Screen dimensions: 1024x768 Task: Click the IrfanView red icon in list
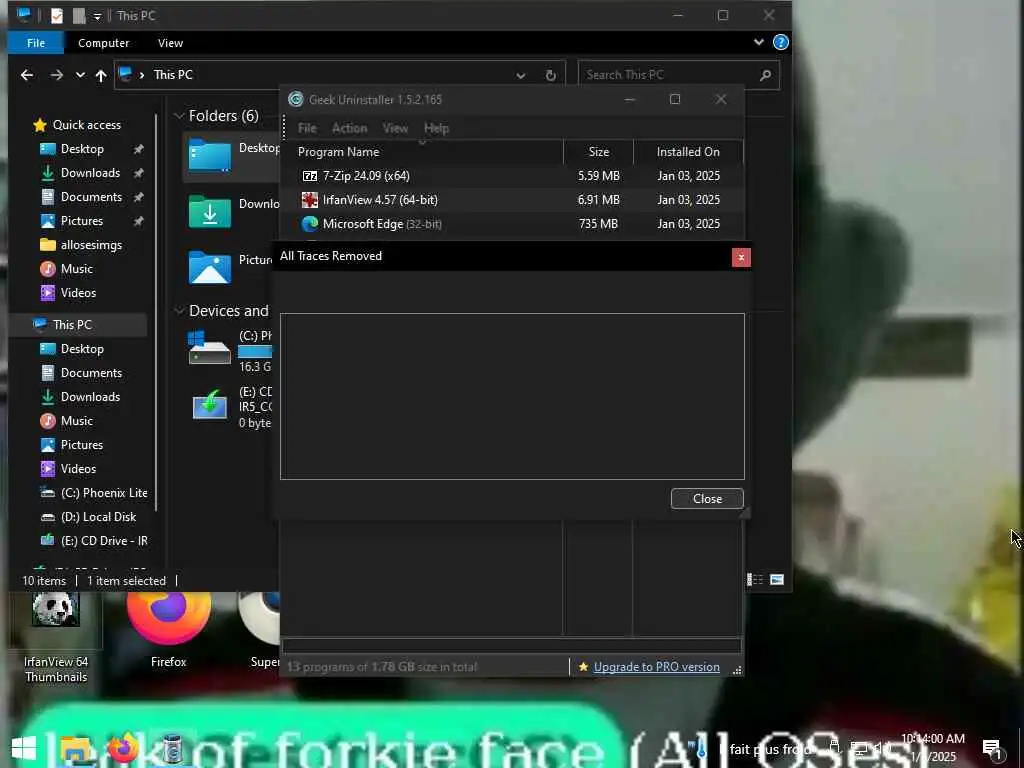point(310,200)
